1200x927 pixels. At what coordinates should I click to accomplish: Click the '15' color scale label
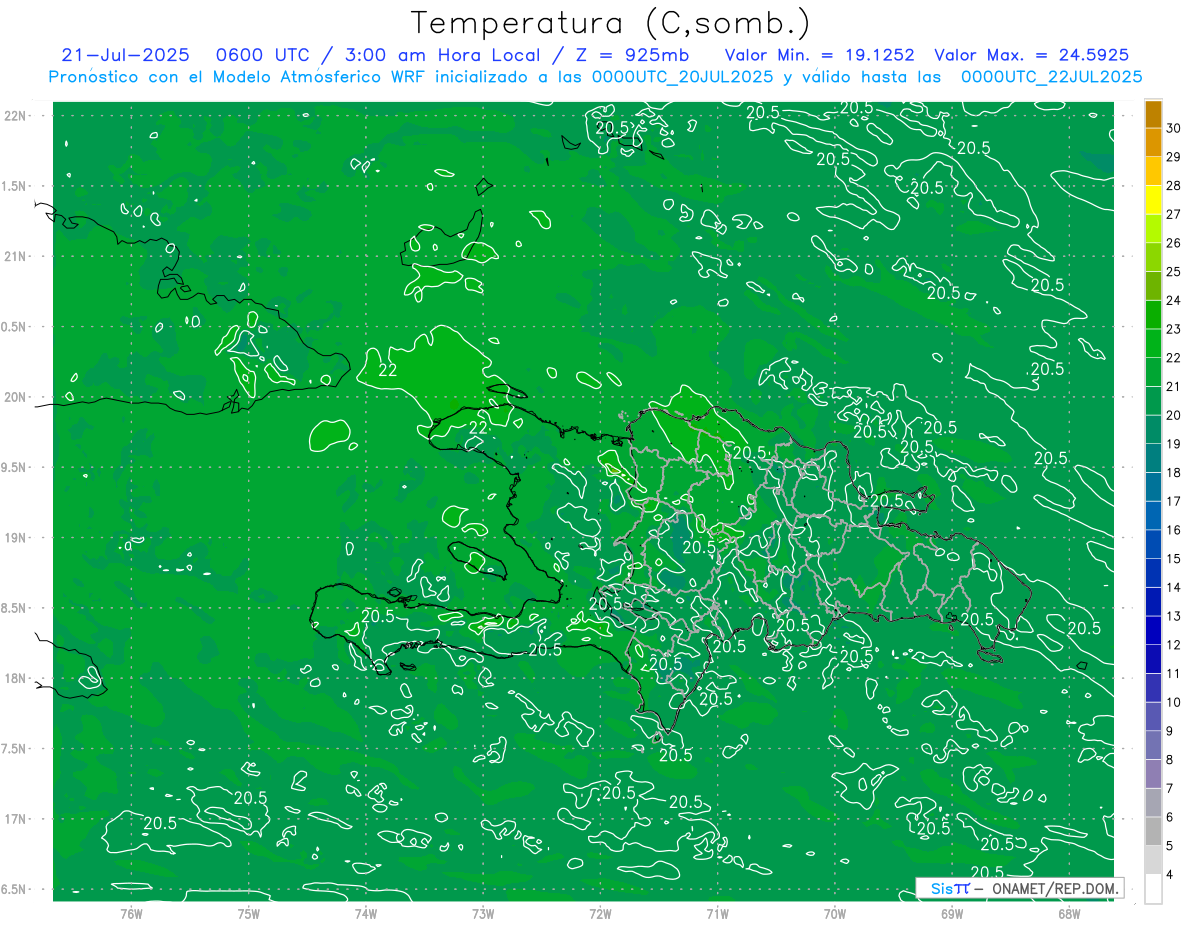tap(1174, 558)
